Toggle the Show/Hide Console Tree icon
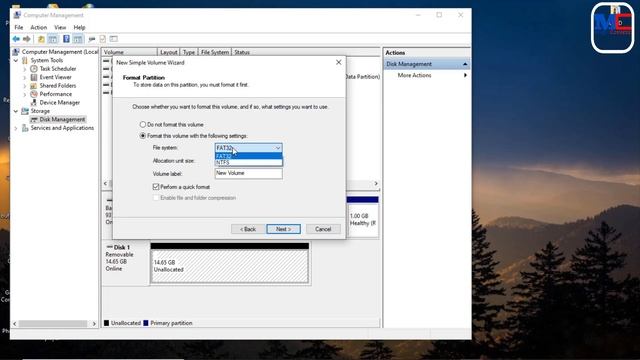The height and width of the screenshot is (360, 640). [x=53, y=39]
